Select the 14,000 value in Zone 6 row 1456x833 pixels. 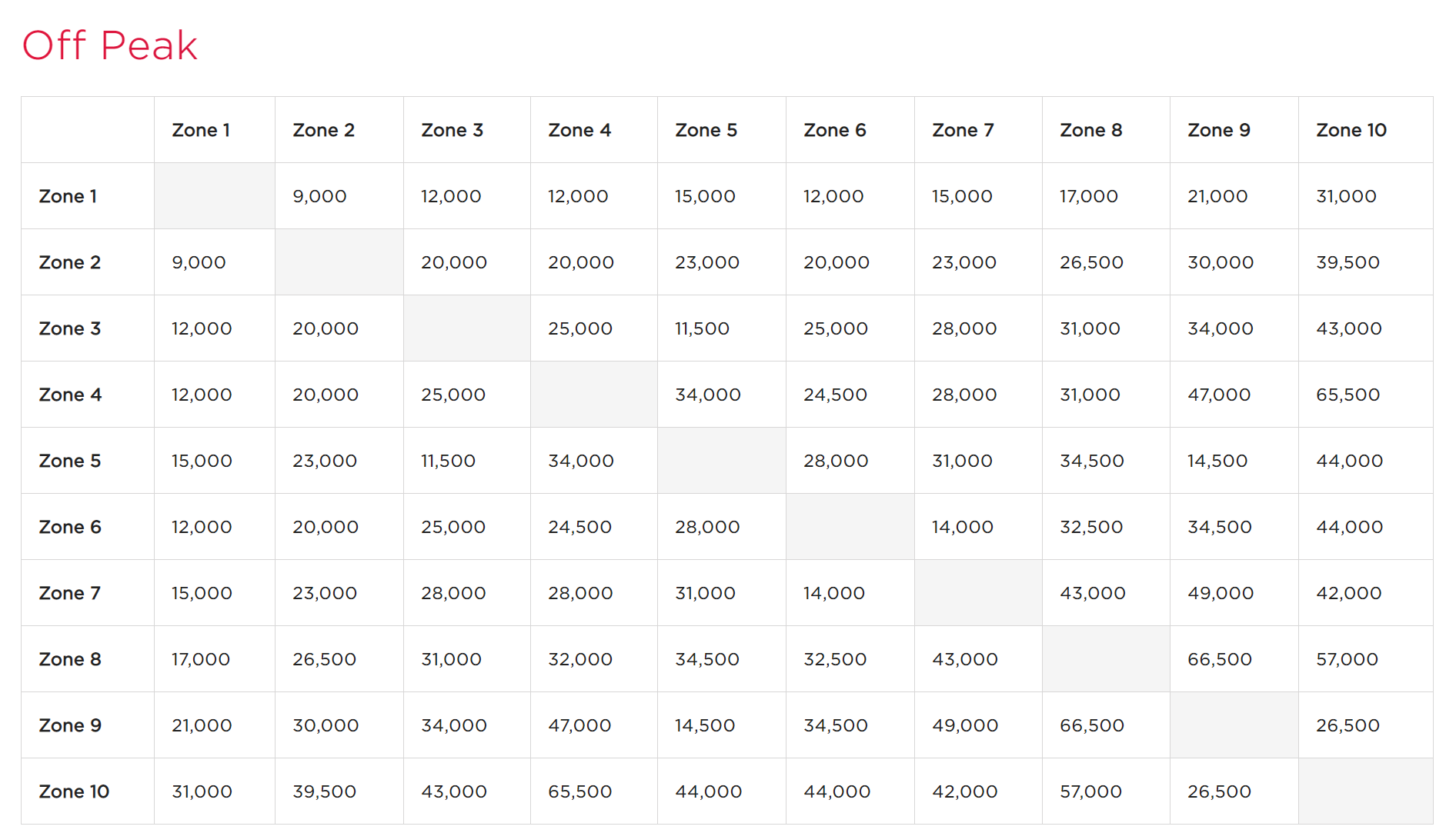coord(963,527)
